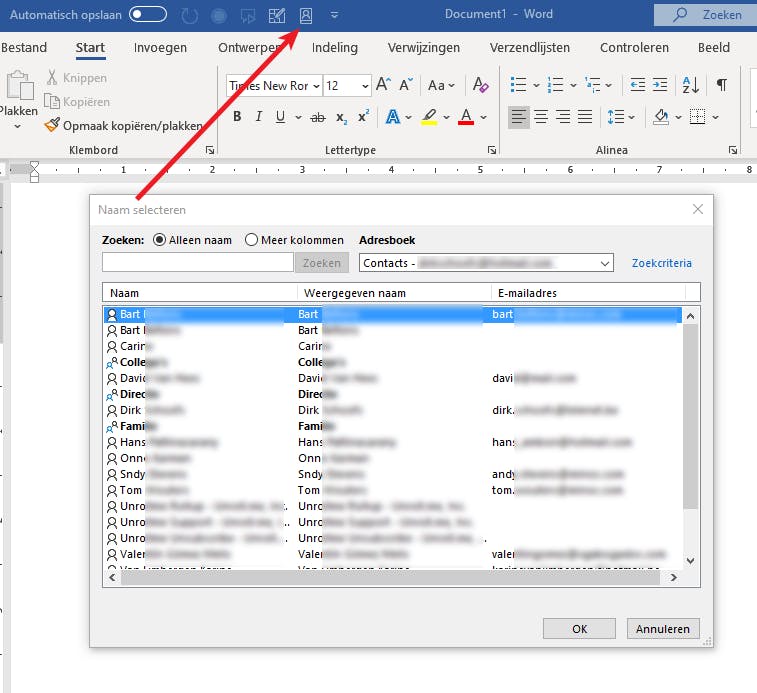This screenshot has height=693, width=757.
Task: Center the text alignment
Action: [541, 117]
